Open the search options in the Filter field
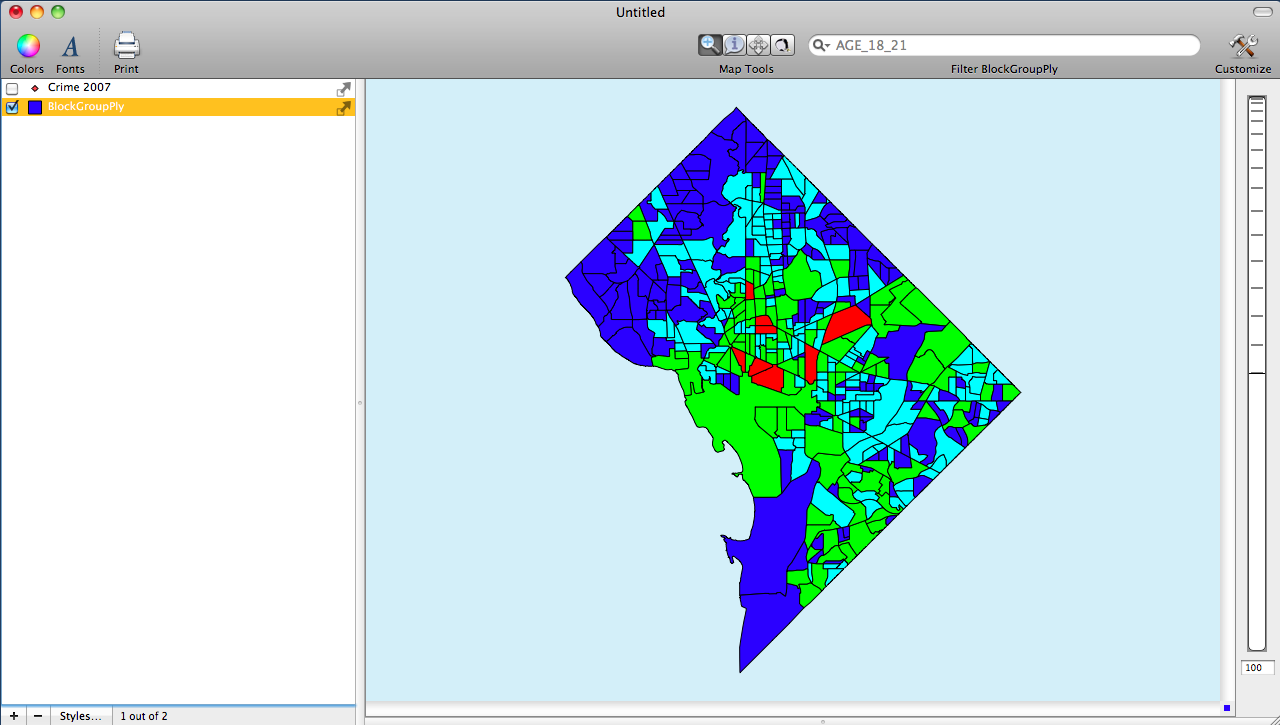The width and height of the screenshot is (1280, 725). coord(820,45)
